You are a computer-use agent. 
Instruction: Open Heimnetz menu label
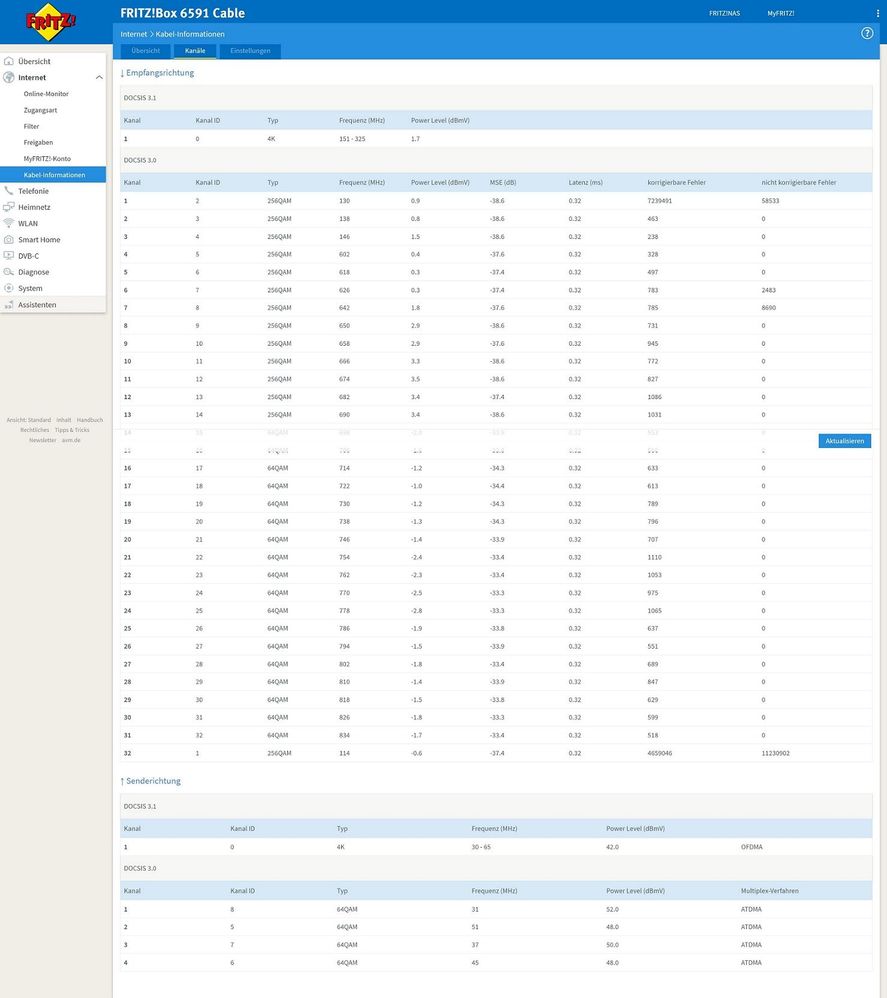(34, 207)
